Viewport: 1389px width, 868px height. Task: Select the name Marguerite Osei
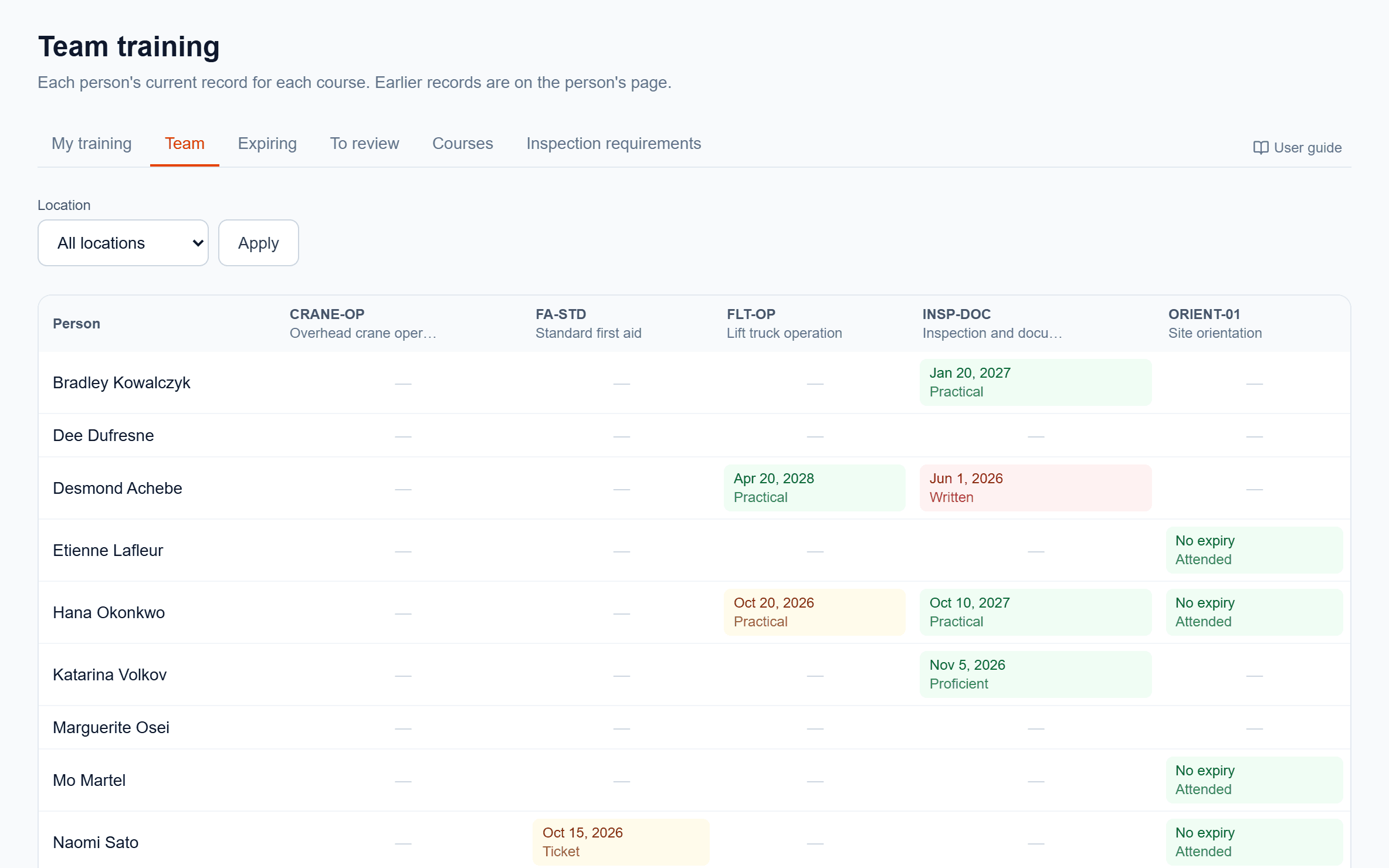pyautogui.click(x=111, y=728)
